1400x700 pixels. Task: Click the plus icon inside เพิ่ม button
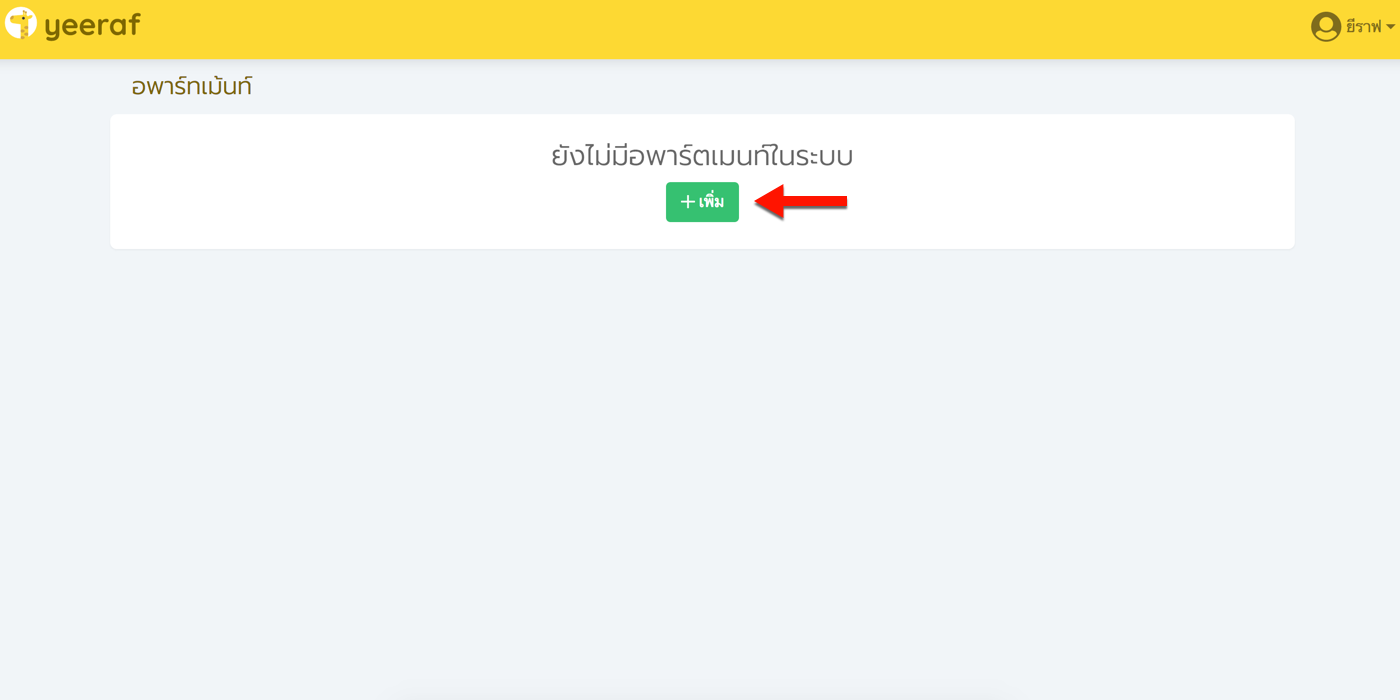(687, 202)
